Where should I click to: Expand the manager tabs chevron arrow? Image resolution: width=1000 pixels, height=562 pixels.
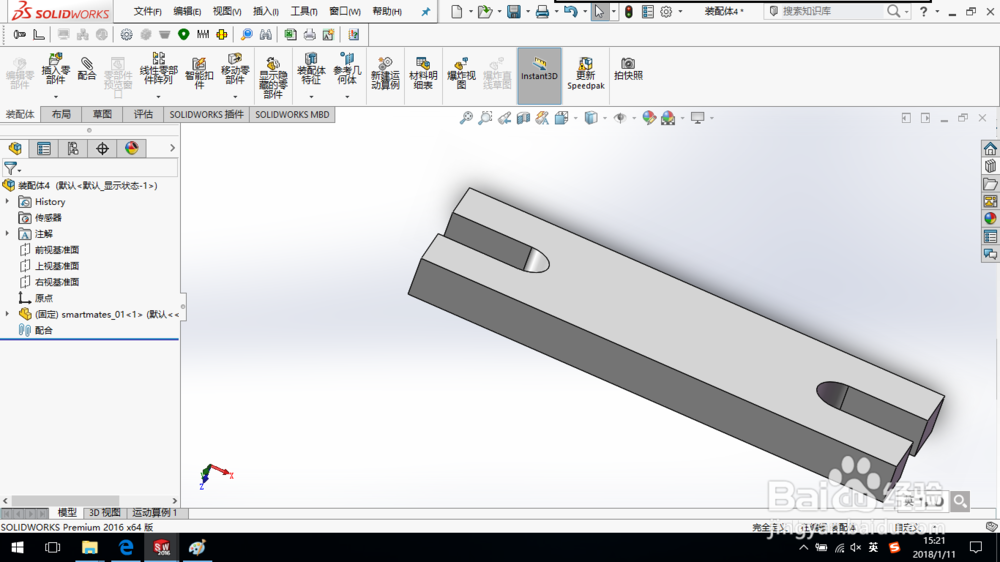point(172,148)
